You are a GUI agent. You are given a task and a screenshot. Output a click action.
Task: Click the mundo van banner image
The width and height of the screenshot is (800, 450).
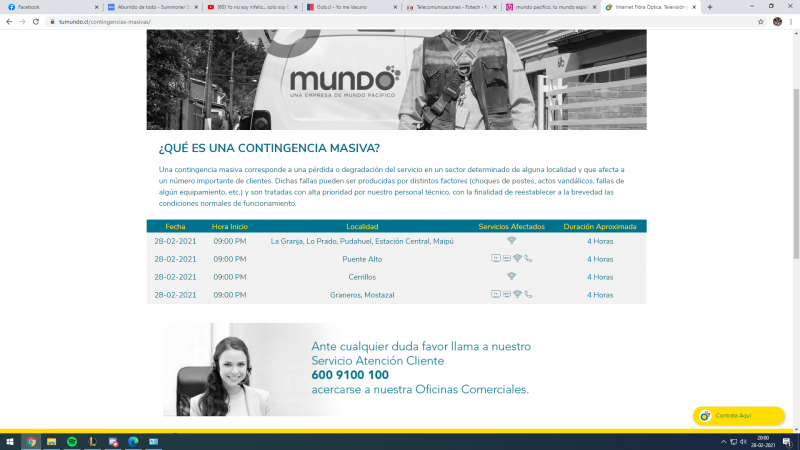click(x=396, y=79)
